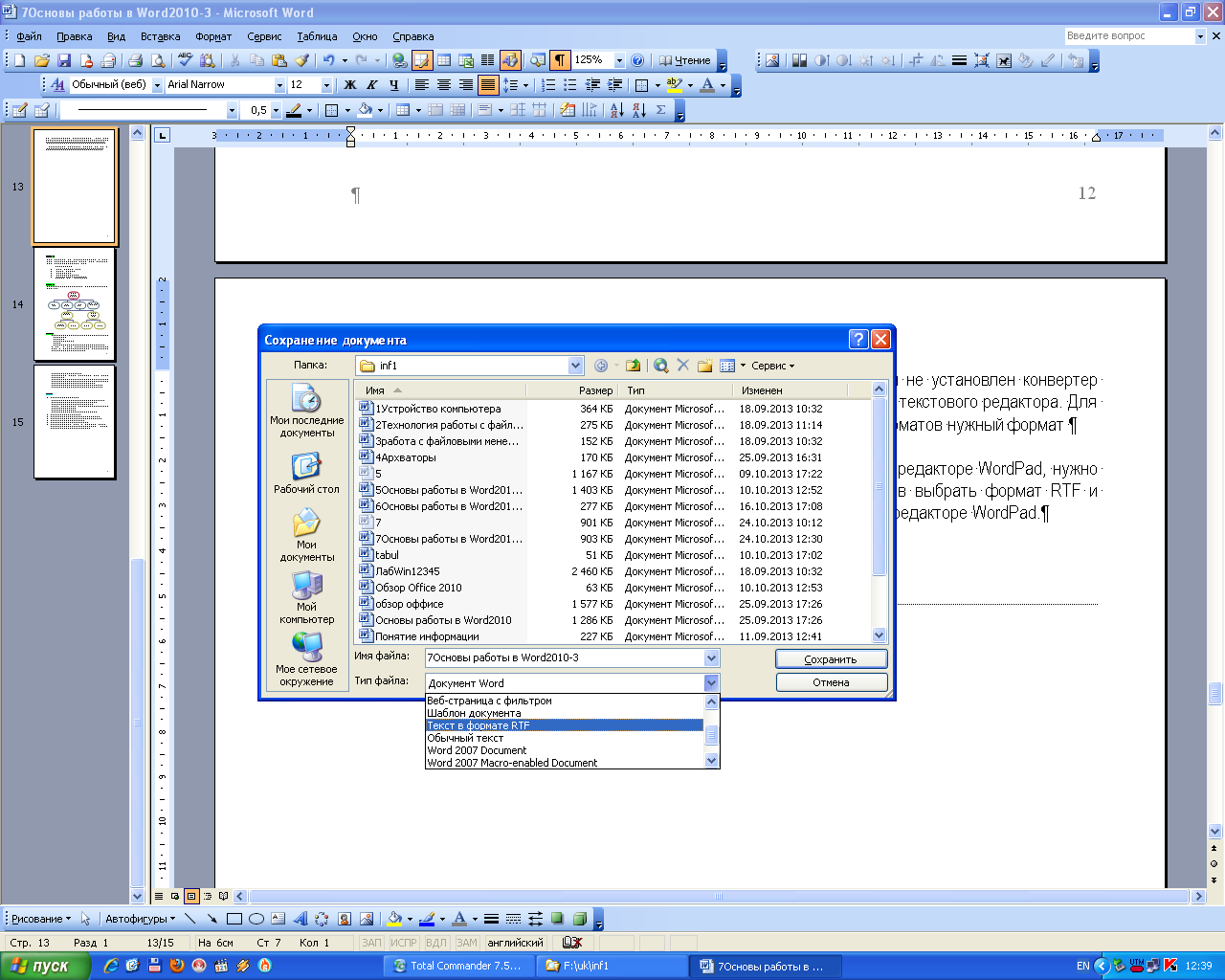Open the line weight 0,5 dropdown
The image size is (1225, 980).
(277, 110)
